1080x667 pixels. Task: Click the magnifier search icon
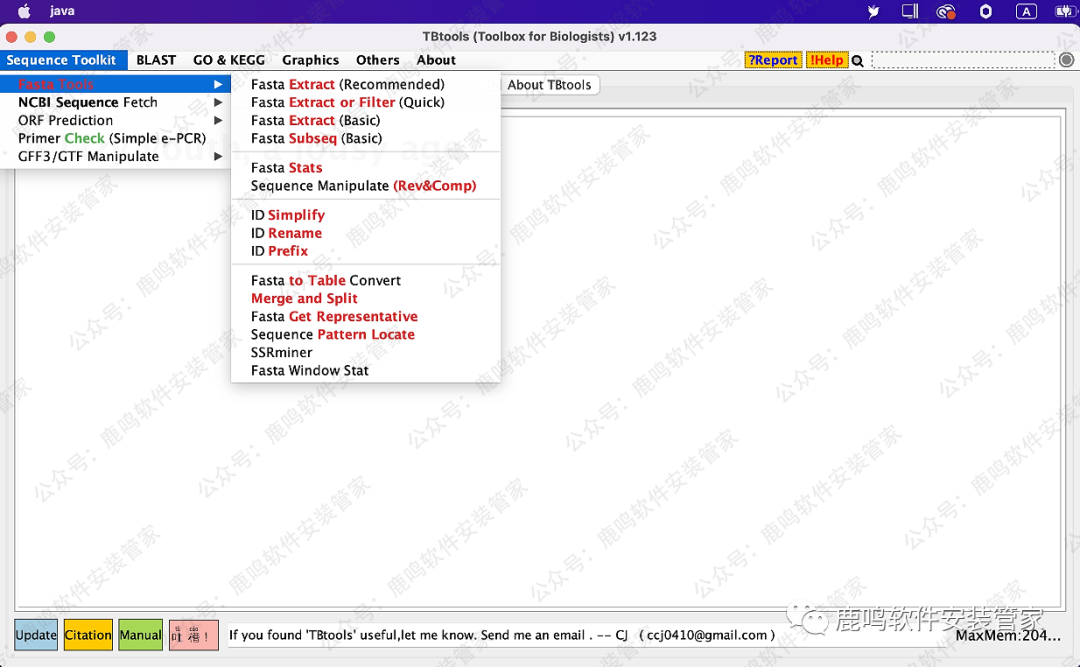[x=857, y=61]
